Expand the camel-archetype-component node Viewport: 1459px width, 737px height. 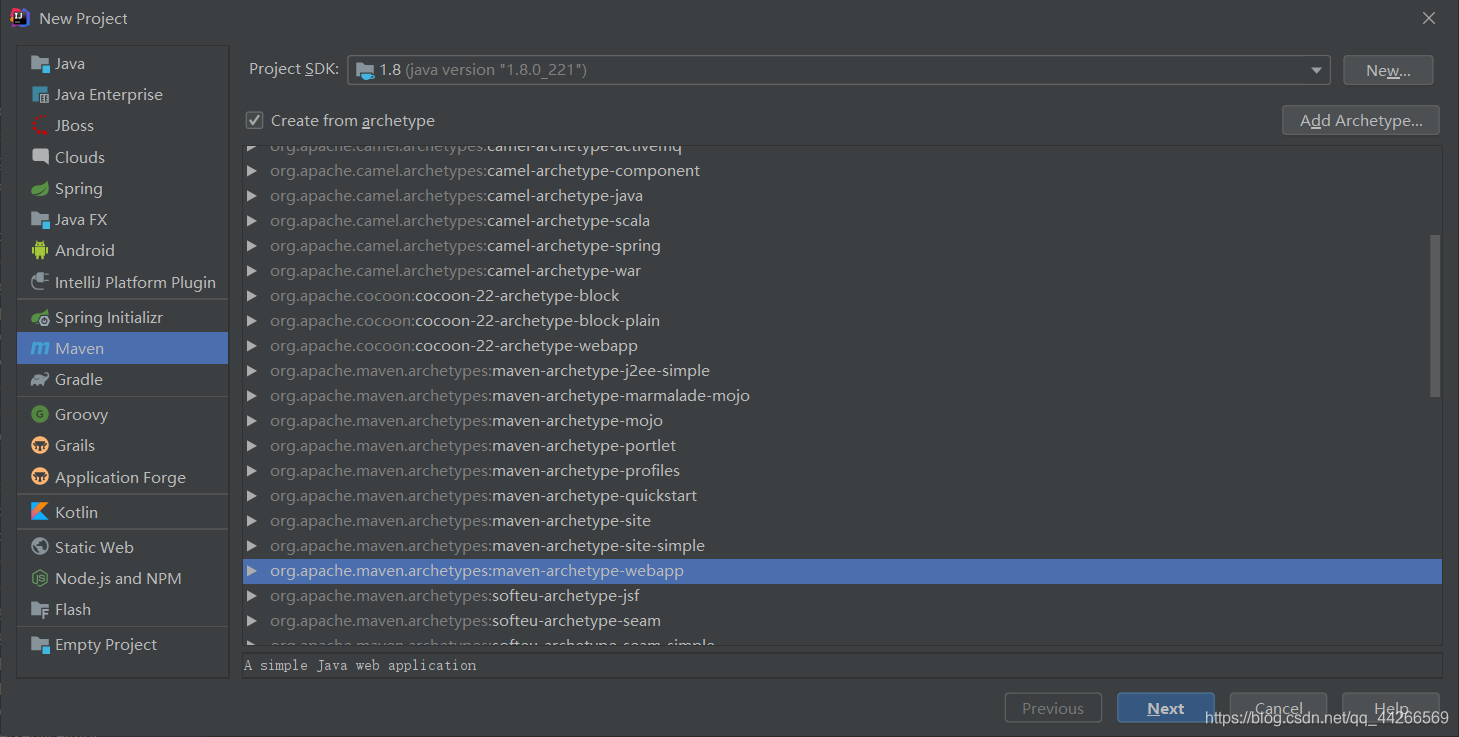click(252, 171)
